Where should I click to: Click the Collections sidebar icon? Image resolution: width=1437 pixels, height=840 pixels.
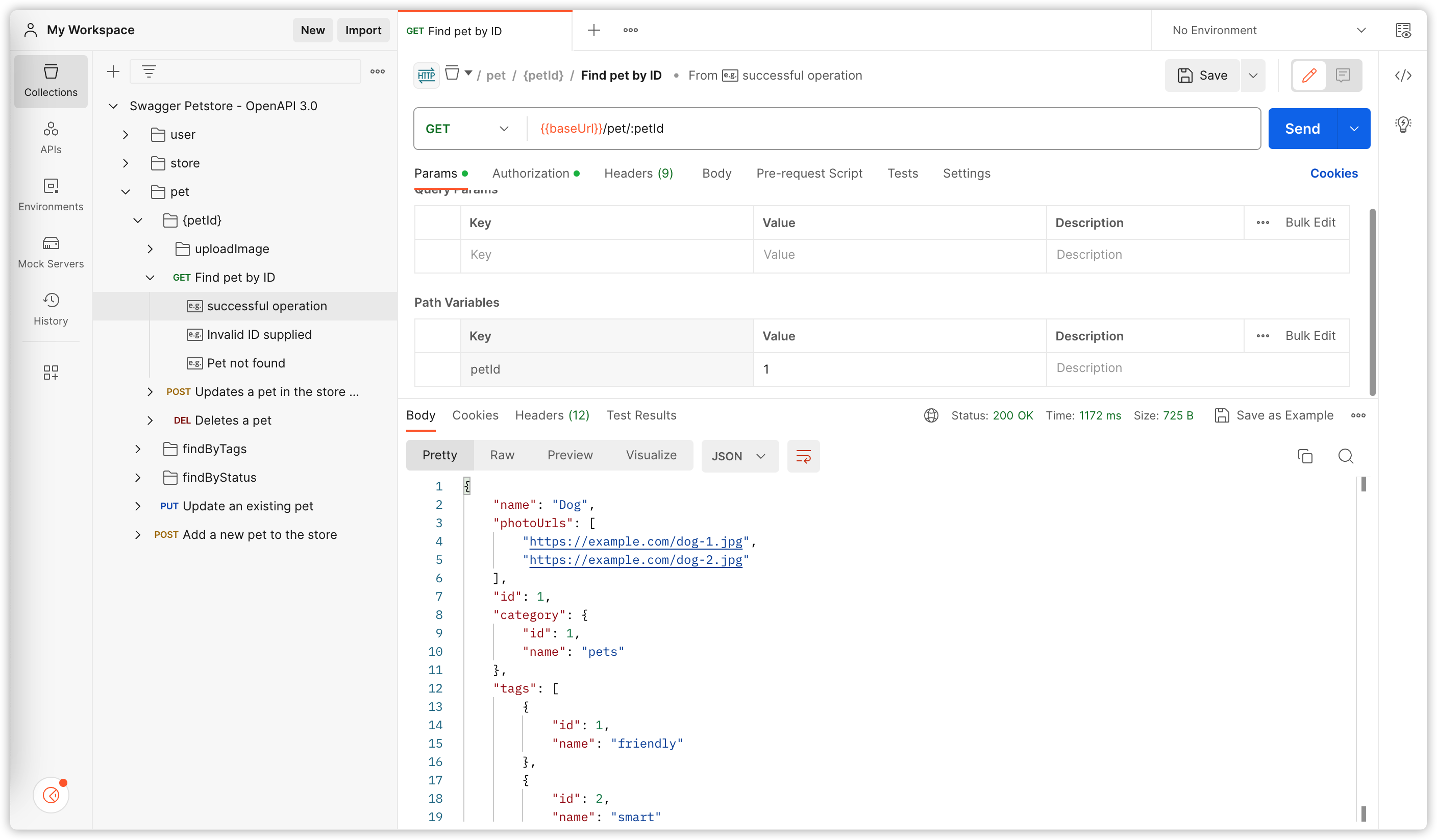pos(50,79)
